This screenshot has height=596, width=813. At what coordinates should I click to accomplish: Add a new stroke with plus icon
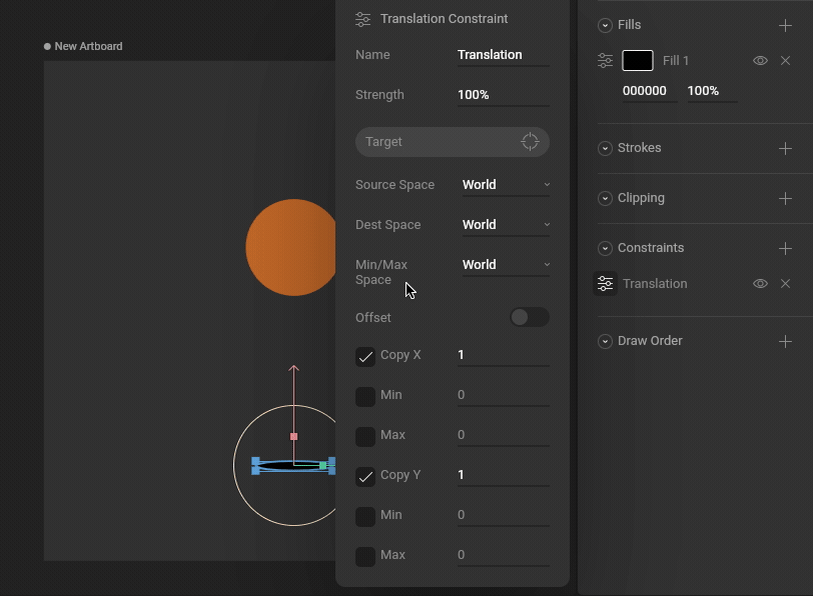[785, 148]
